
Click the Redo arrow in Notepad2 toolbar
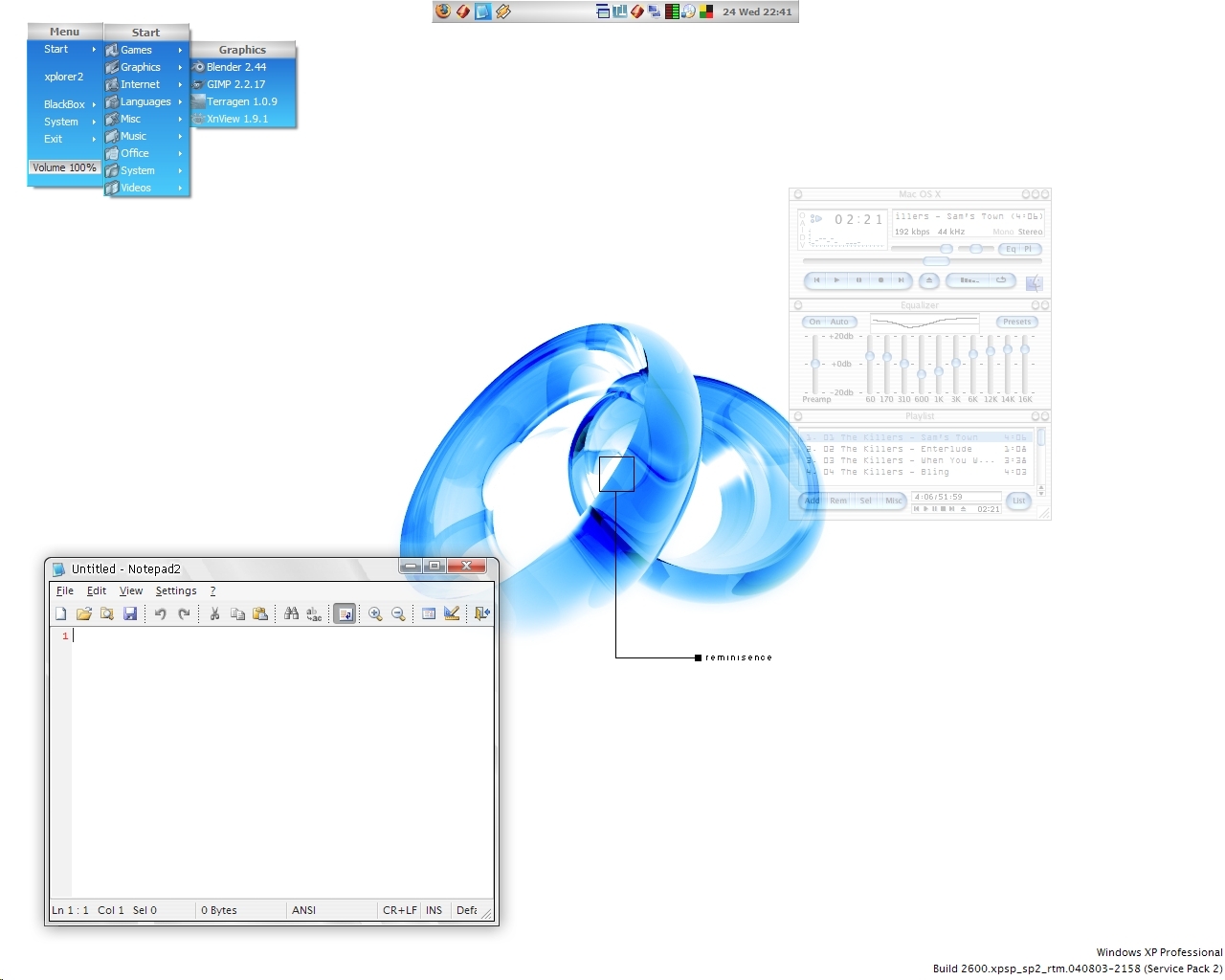click(x=184, y=613)
